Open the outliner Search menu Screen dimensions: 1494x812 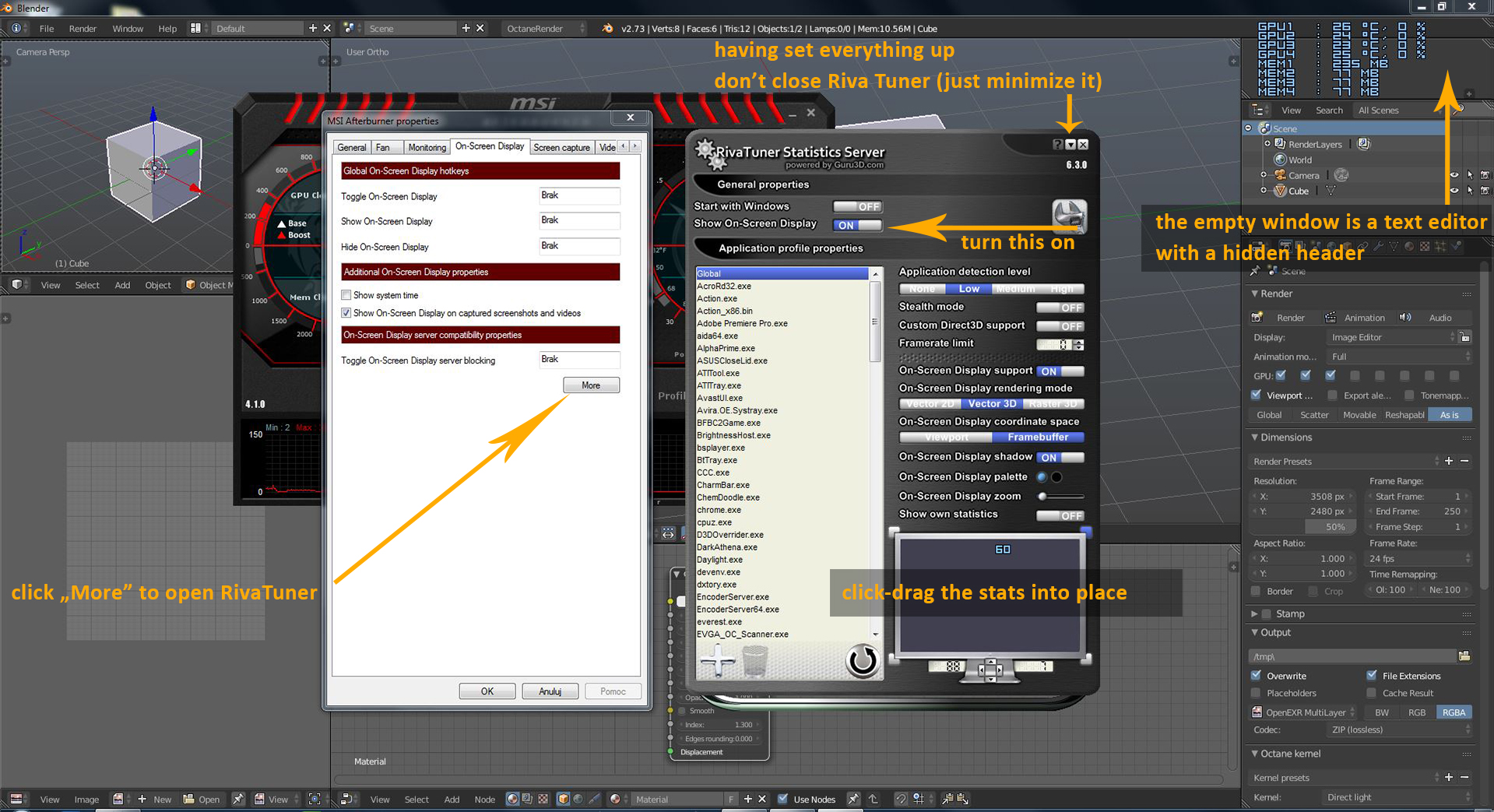pyautogui.click(x=1329, y=111)
